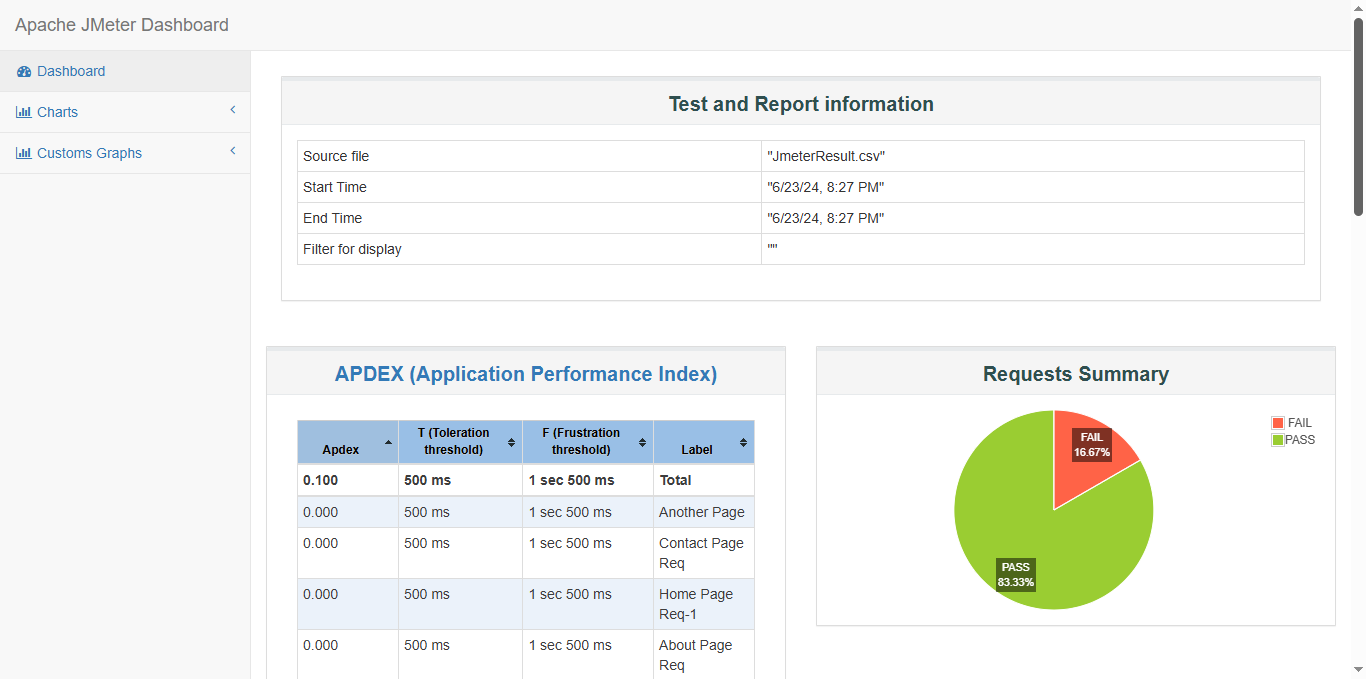
Task: Expand the Charts menu chevron
Action: [x=233, y=110]
